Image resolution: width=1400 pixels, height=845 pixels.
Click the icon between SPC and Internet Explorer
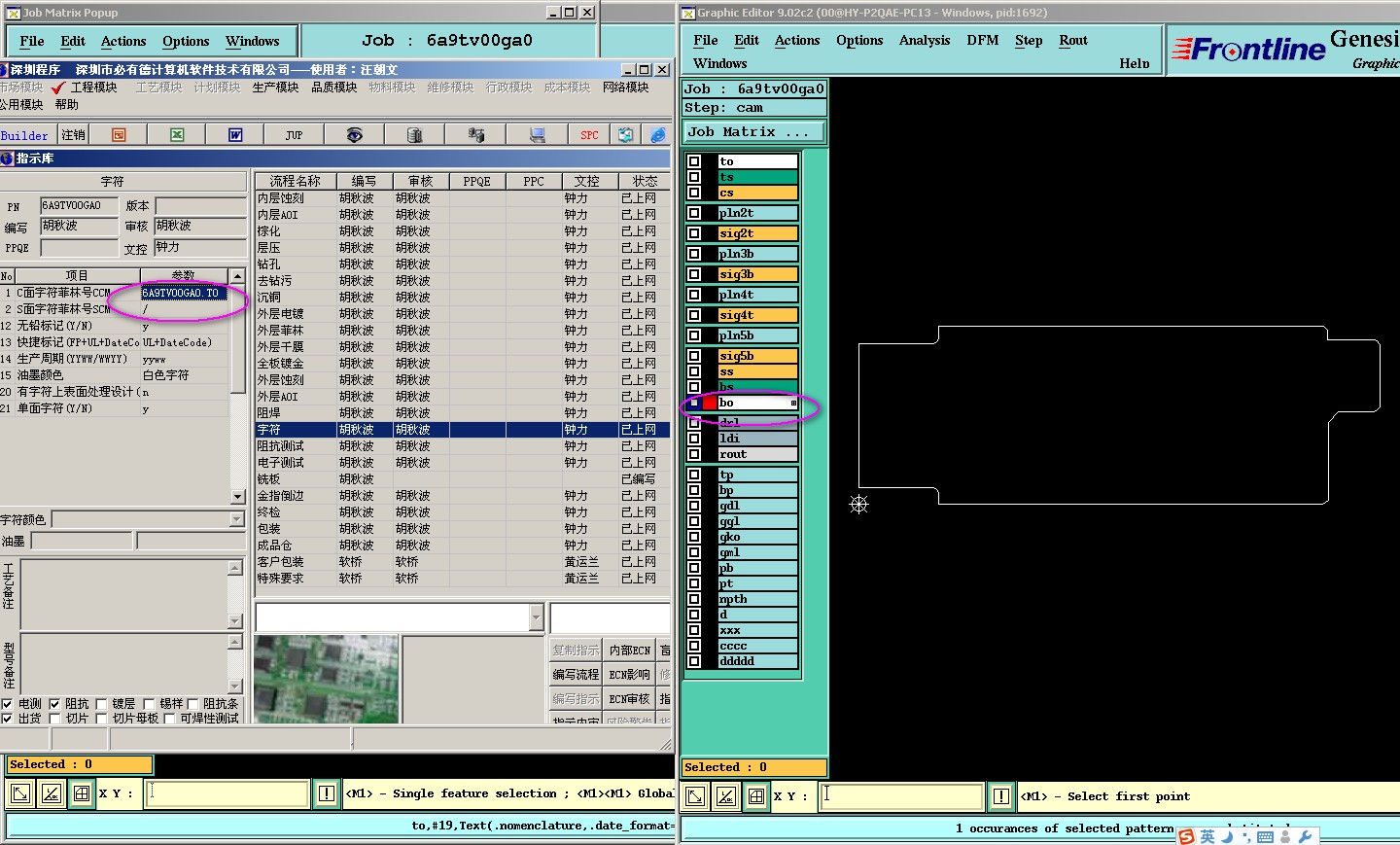626,135
